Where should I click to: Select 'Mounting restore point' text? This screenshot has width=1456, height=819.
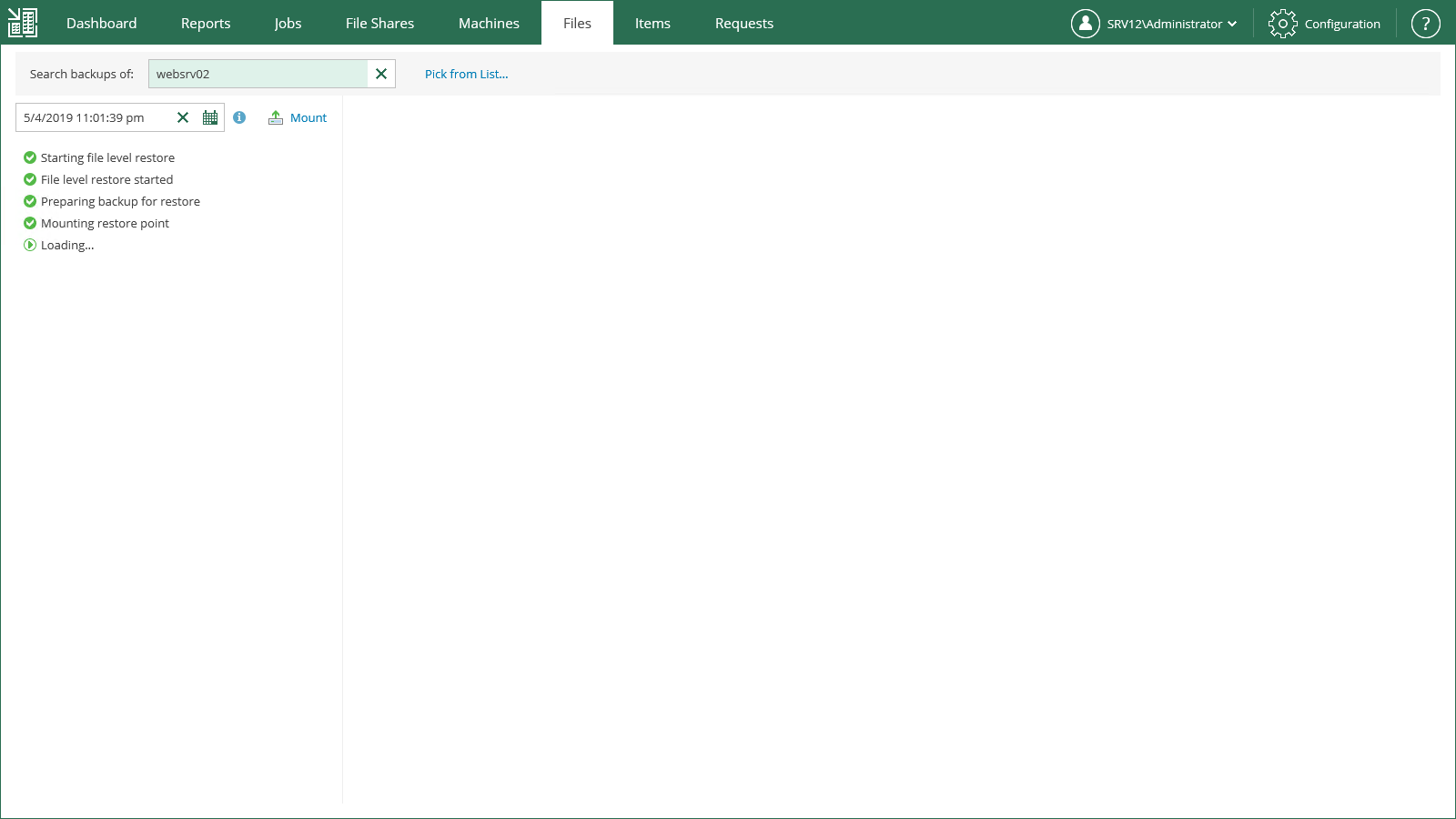(x=105, y=223)
